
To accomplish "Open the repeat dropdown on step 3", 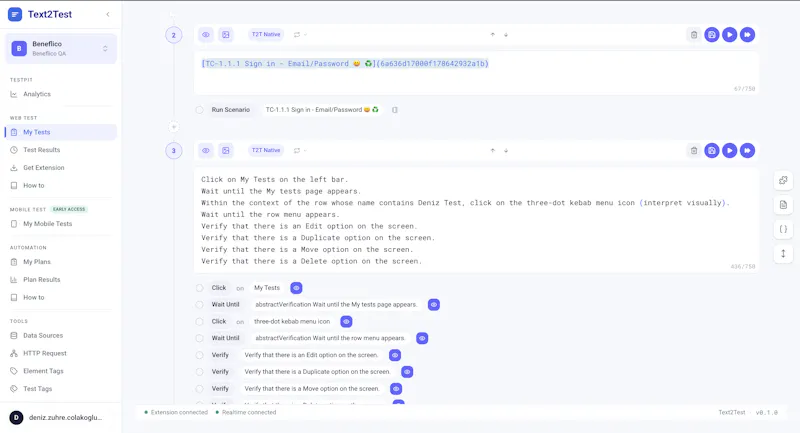I will click(x=300, y=150).
